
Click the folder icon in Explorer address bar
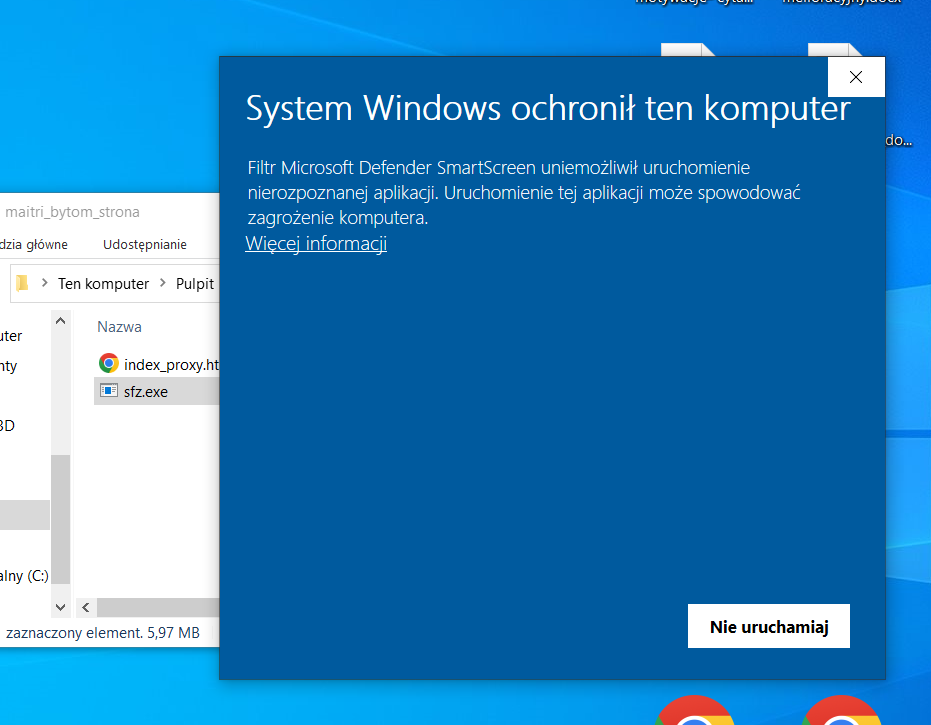coord(23,283)
